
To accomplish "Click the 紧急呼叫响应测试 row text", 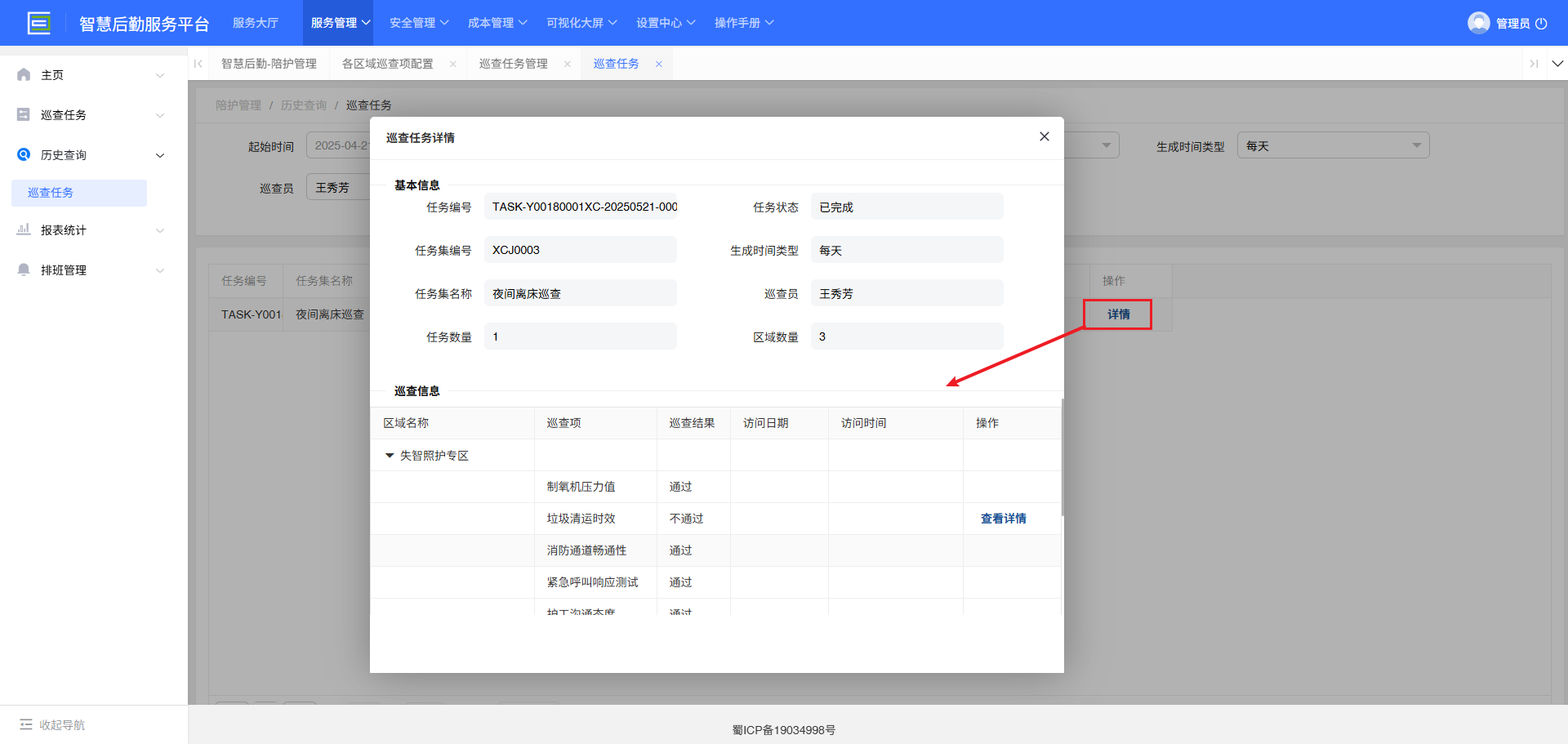I will pos(592,582).
